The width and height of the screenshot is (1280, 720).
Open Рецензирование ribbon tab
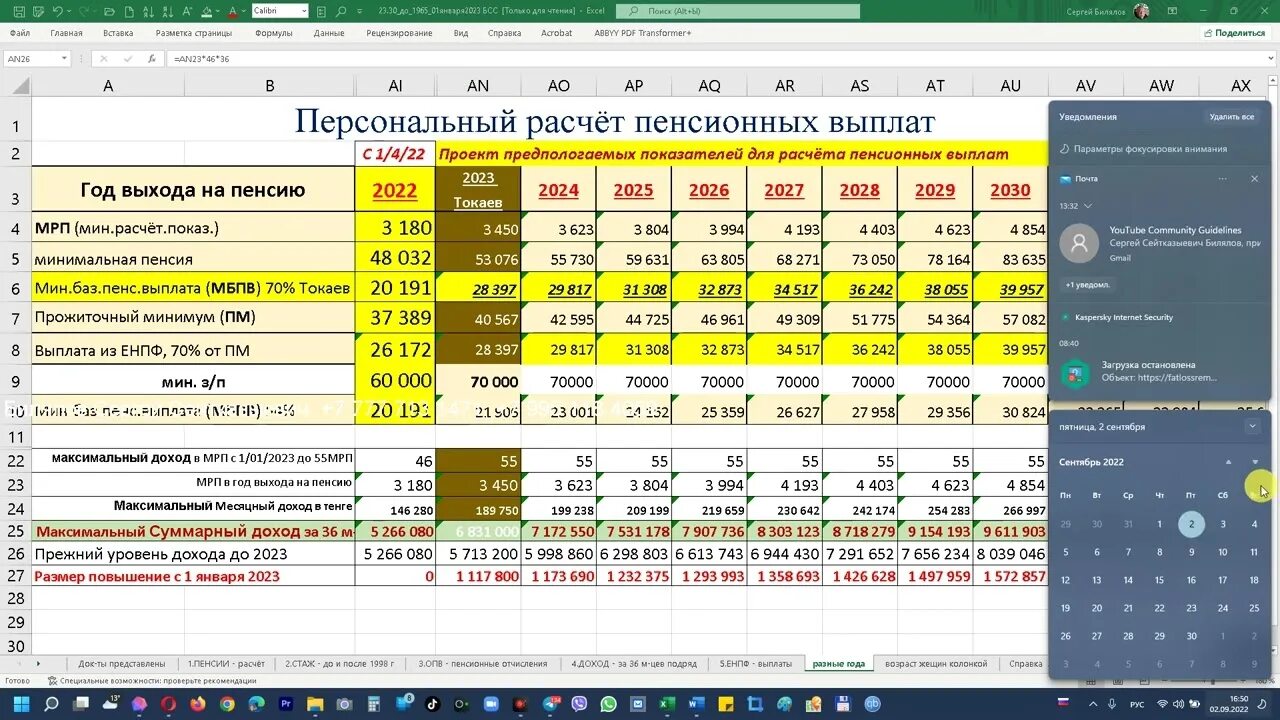point(400,33)
